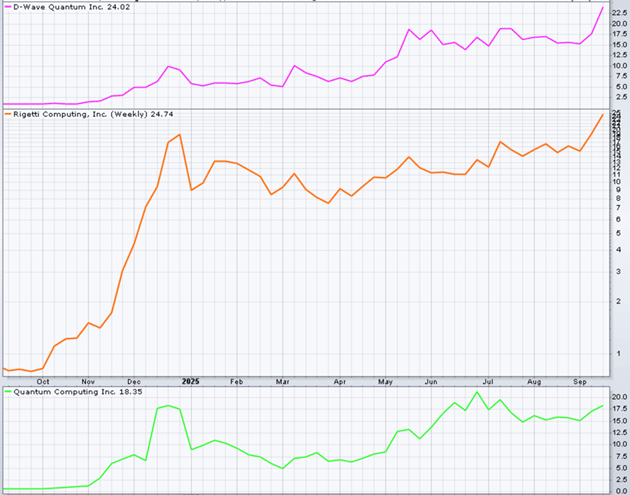Click the 2 tick on Rigetti log scale
The image size is (630, 495).
[x=618, y=301]
